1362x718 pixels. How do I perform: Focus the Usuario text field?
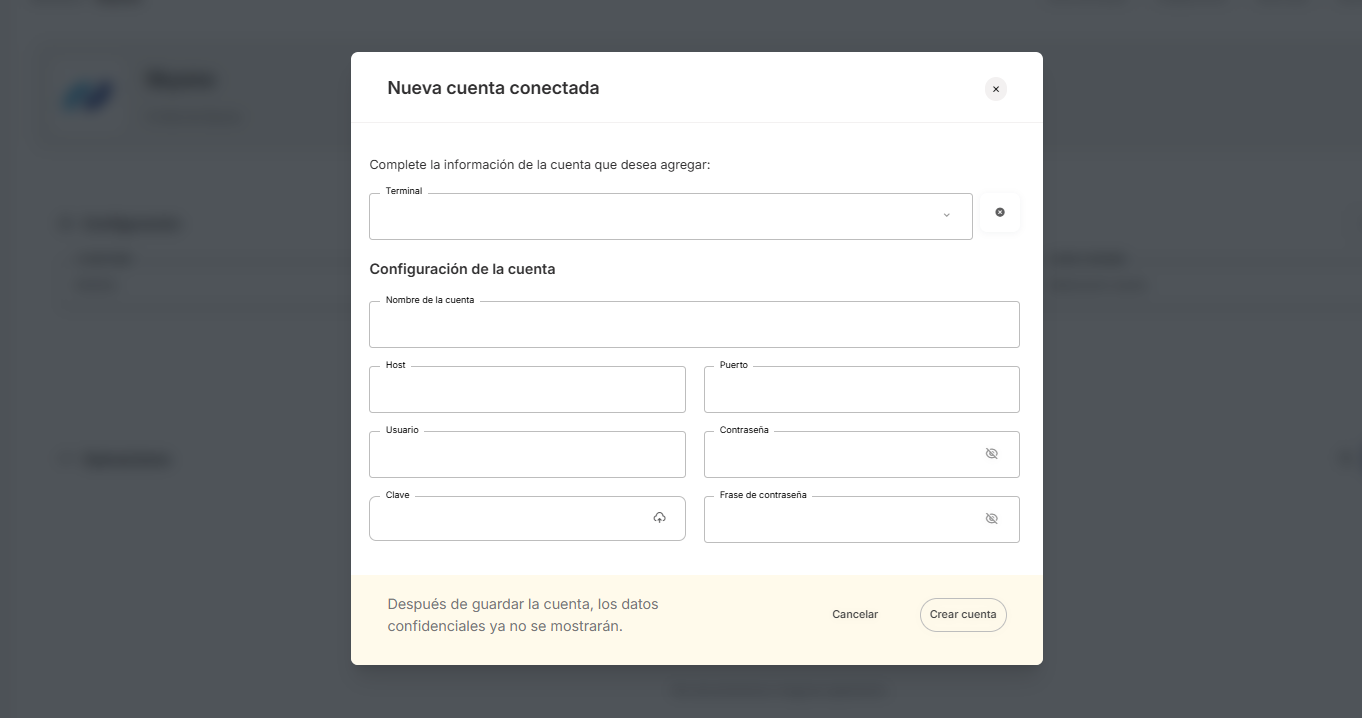point(527,455)
